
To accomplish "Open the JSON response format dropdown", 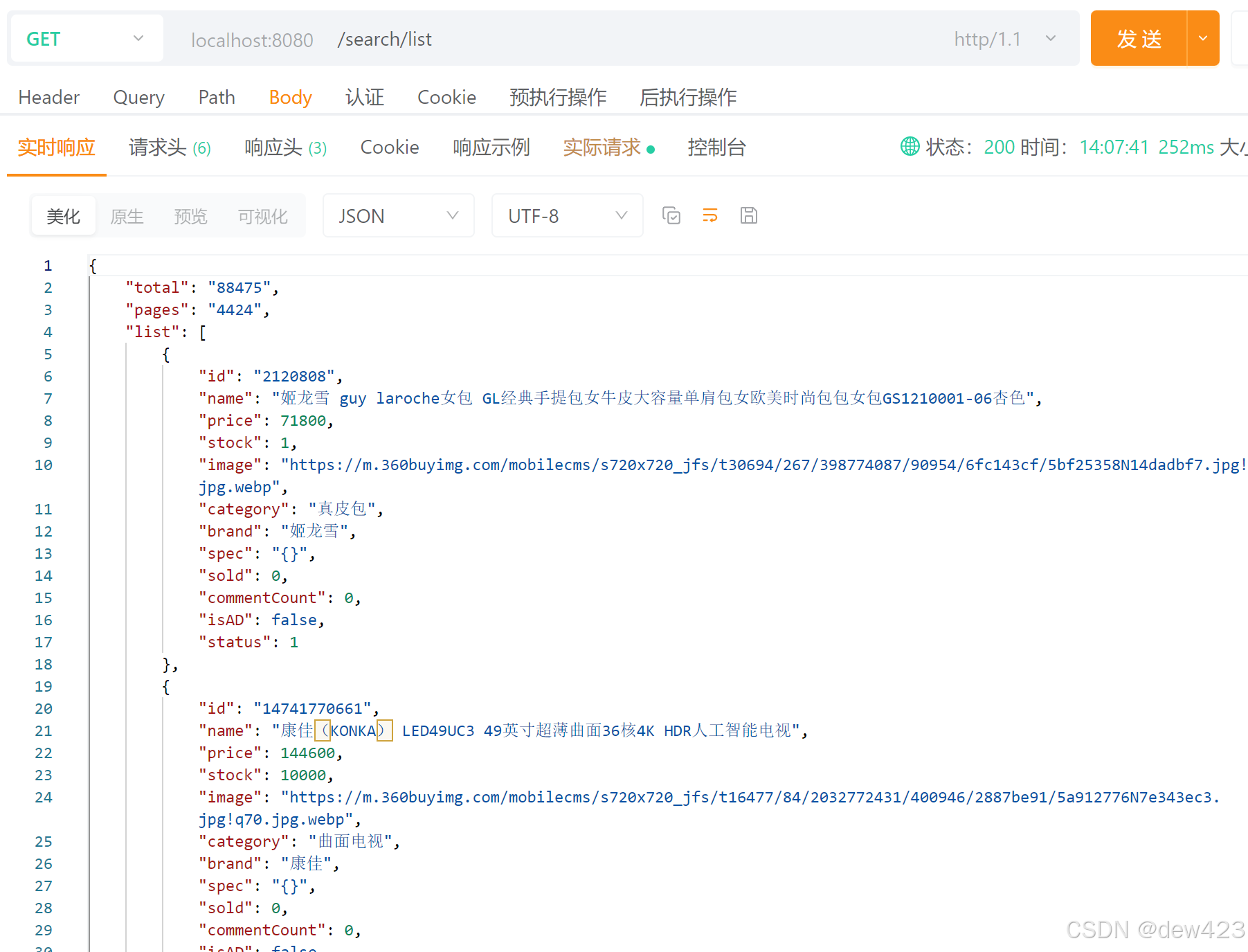I will click(x=398, y=215).
